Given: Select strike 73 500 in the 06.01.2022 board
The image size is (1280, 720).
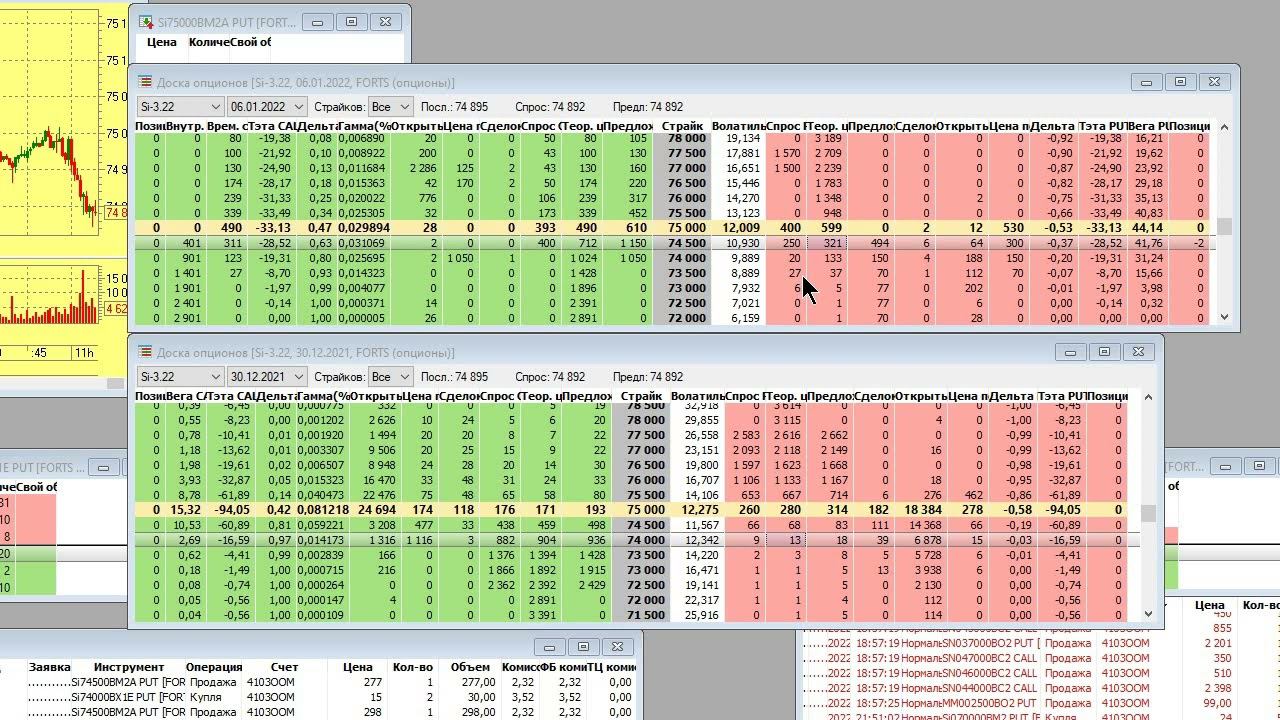Looking at the screenshot, I should click(x=683, y=273).
